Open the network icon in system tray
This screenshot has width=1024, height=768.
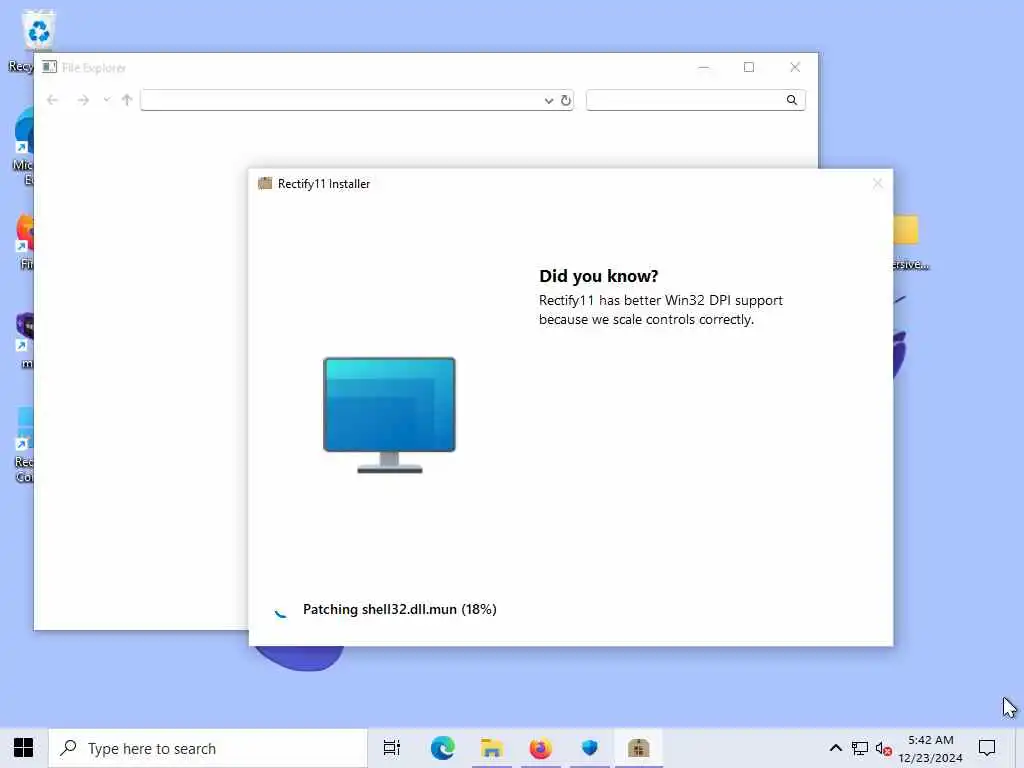[x=859, y=748]
